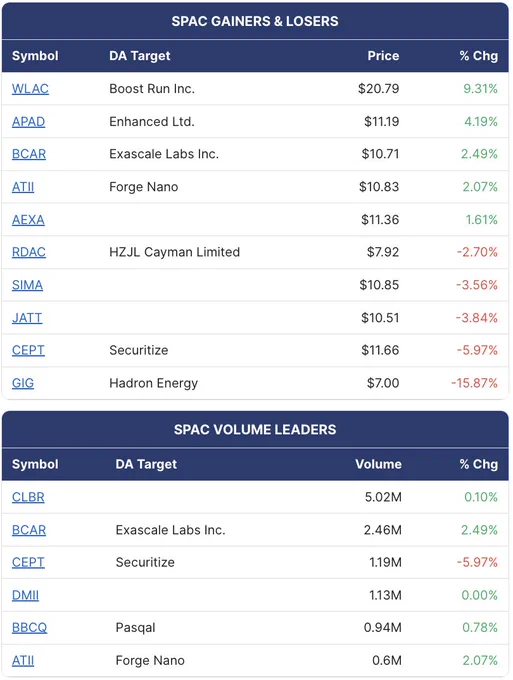This screenshot has width=513, height=680.
Task: Open the WLAC symbol link
Action: [30, 88]
